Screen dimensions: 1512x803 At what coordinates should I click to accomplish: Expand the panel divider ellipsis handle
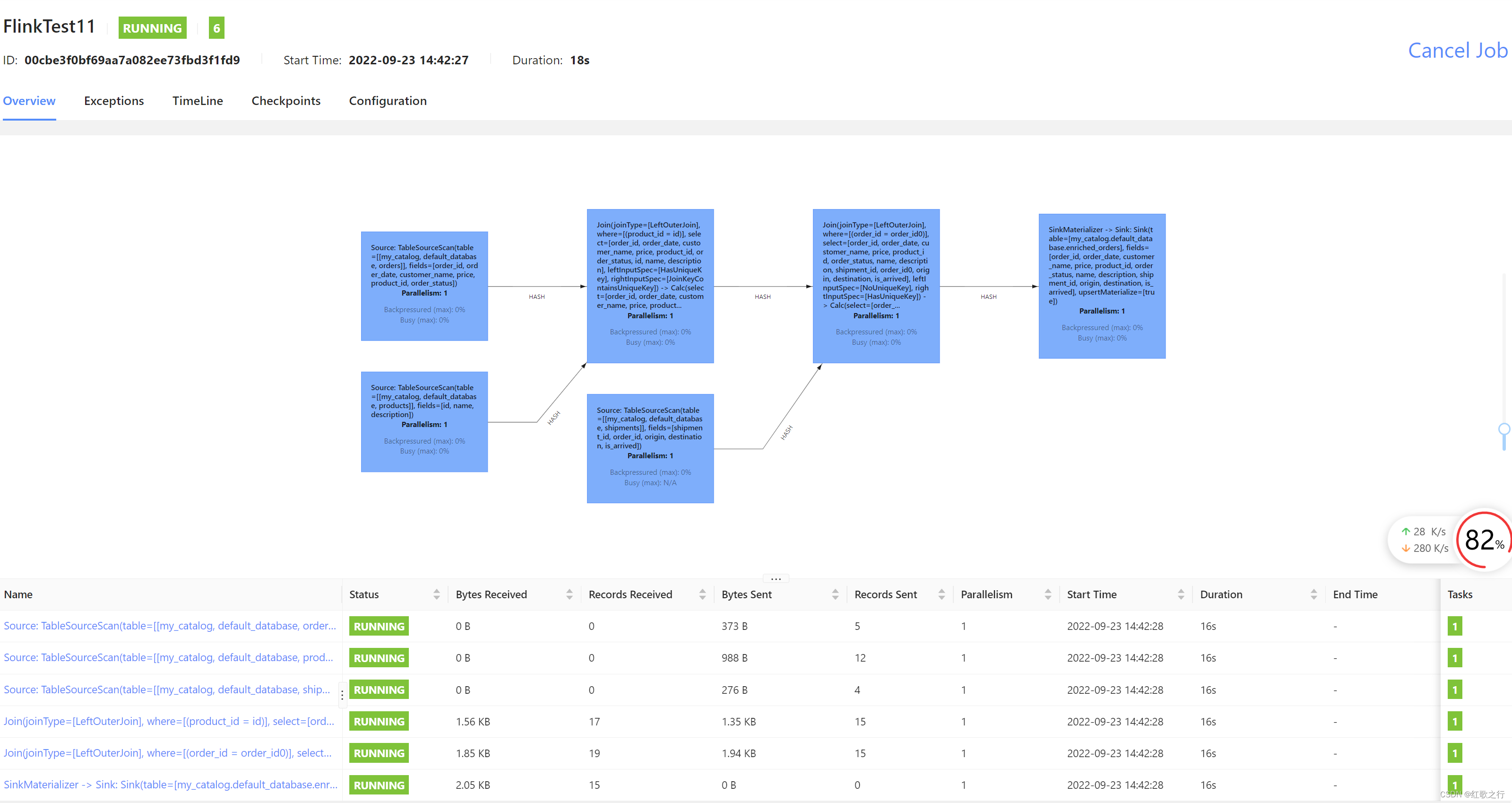point(775,579)
